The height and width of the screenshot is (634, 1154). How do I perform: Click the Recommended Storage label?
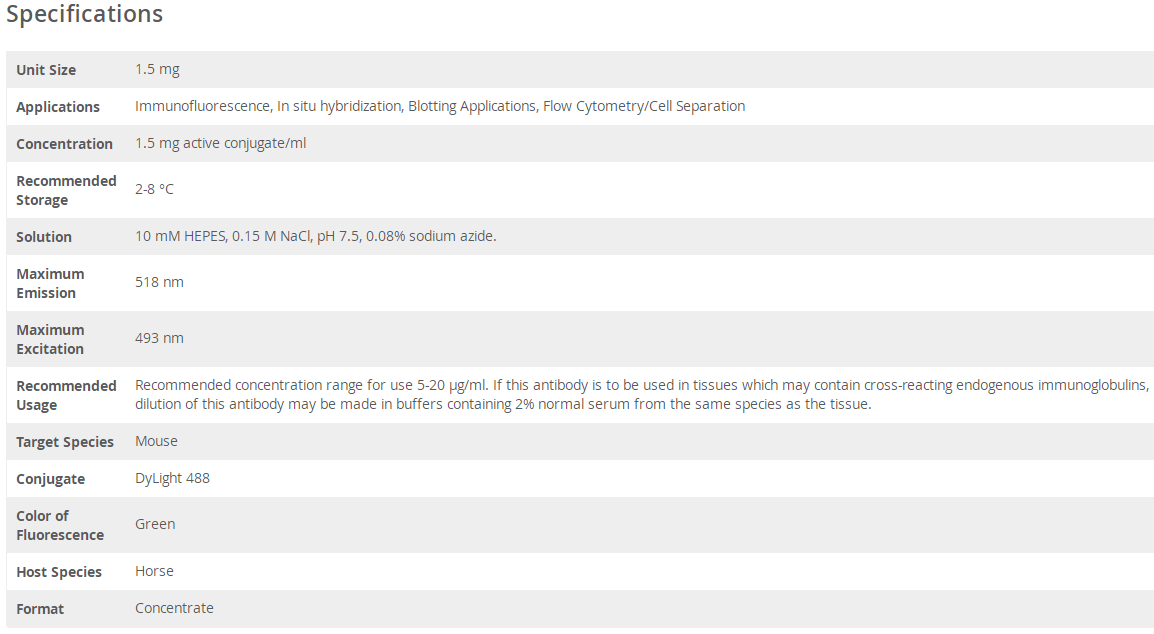pyautogui.click(x=66, y=190)
